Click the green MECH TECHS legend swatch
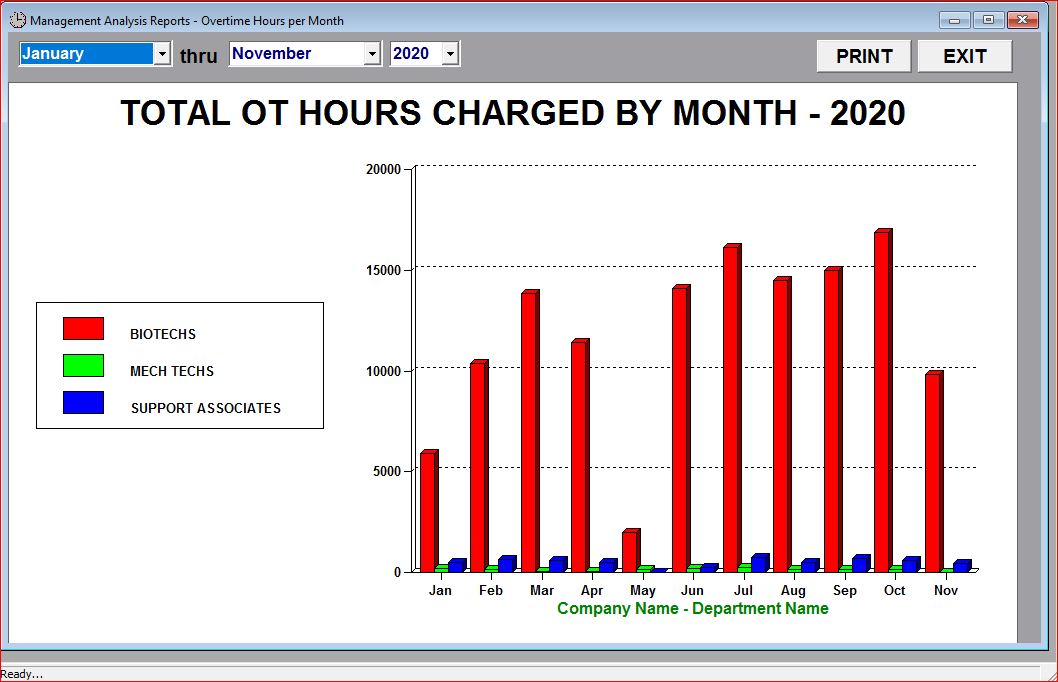The height and width of the screenshot is (682, 1058). pyautogui.click(x=83, y=366)
